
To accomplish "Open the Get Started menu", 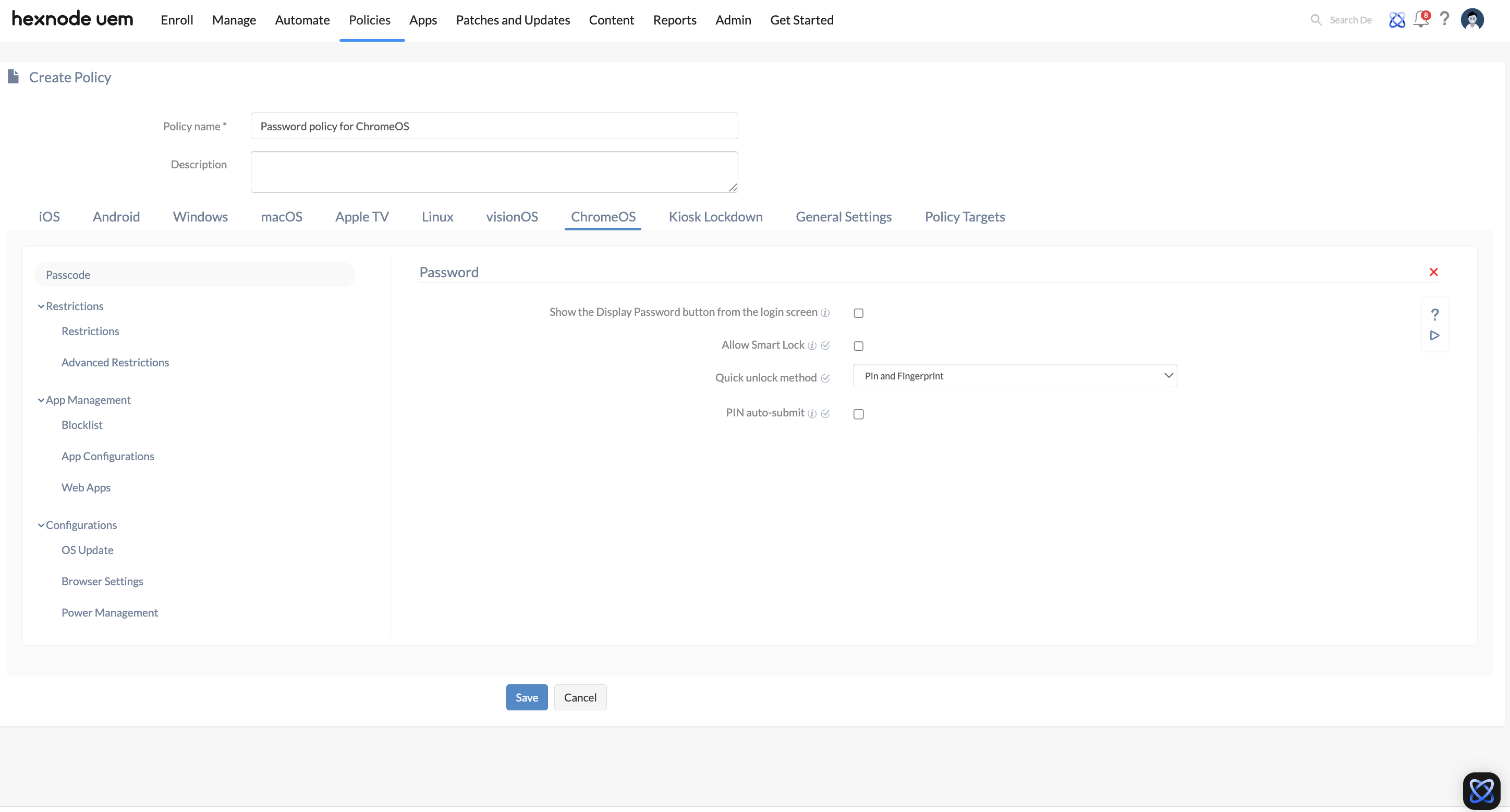I will tap(802, 20).
